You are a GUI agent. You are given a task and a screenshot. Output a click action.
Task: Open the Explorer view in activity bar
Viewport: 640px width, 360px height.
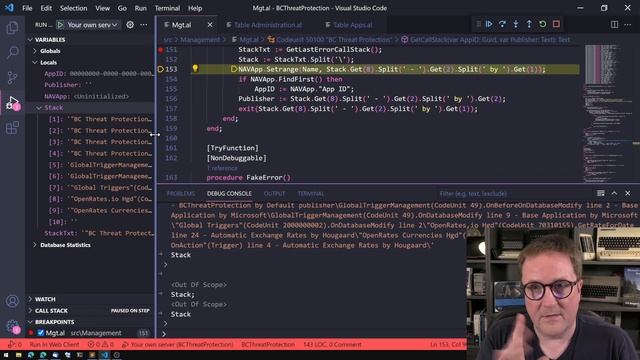[12, 28]
